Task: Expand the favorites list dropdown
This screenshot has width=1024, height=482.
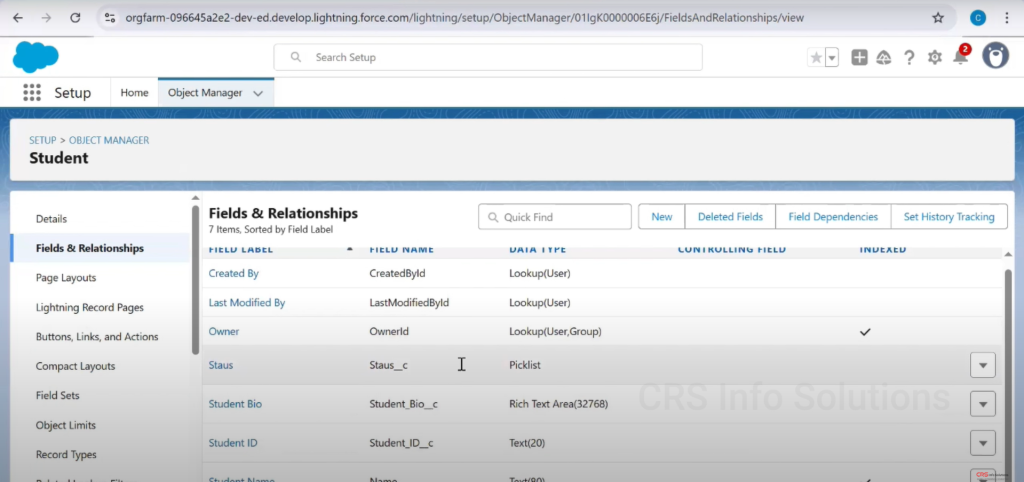Action: point(832,57)
